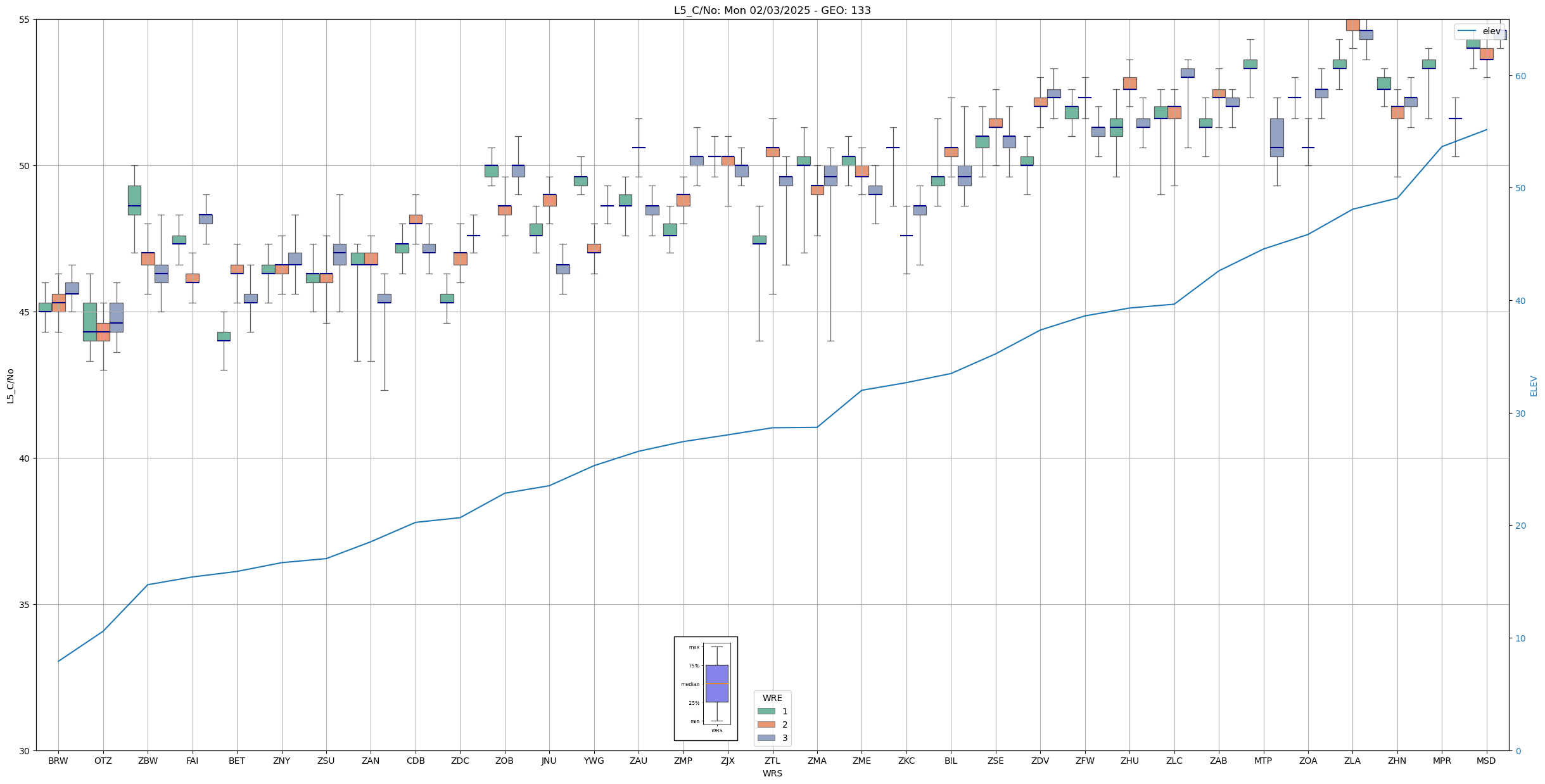The width and height of the screenshot is (1545, 784).
Task: Click the MTP station tick label
Action: pyautogui.click(x=1263, y=761)
